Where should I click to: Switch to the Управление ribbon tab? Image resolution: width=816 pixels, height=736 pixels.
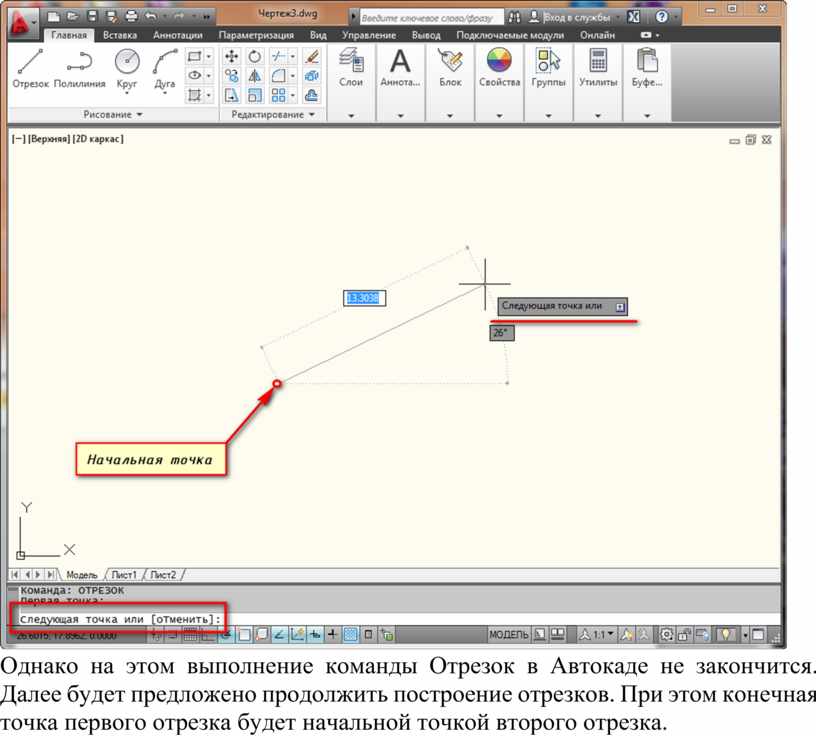[x=369, y=35]
